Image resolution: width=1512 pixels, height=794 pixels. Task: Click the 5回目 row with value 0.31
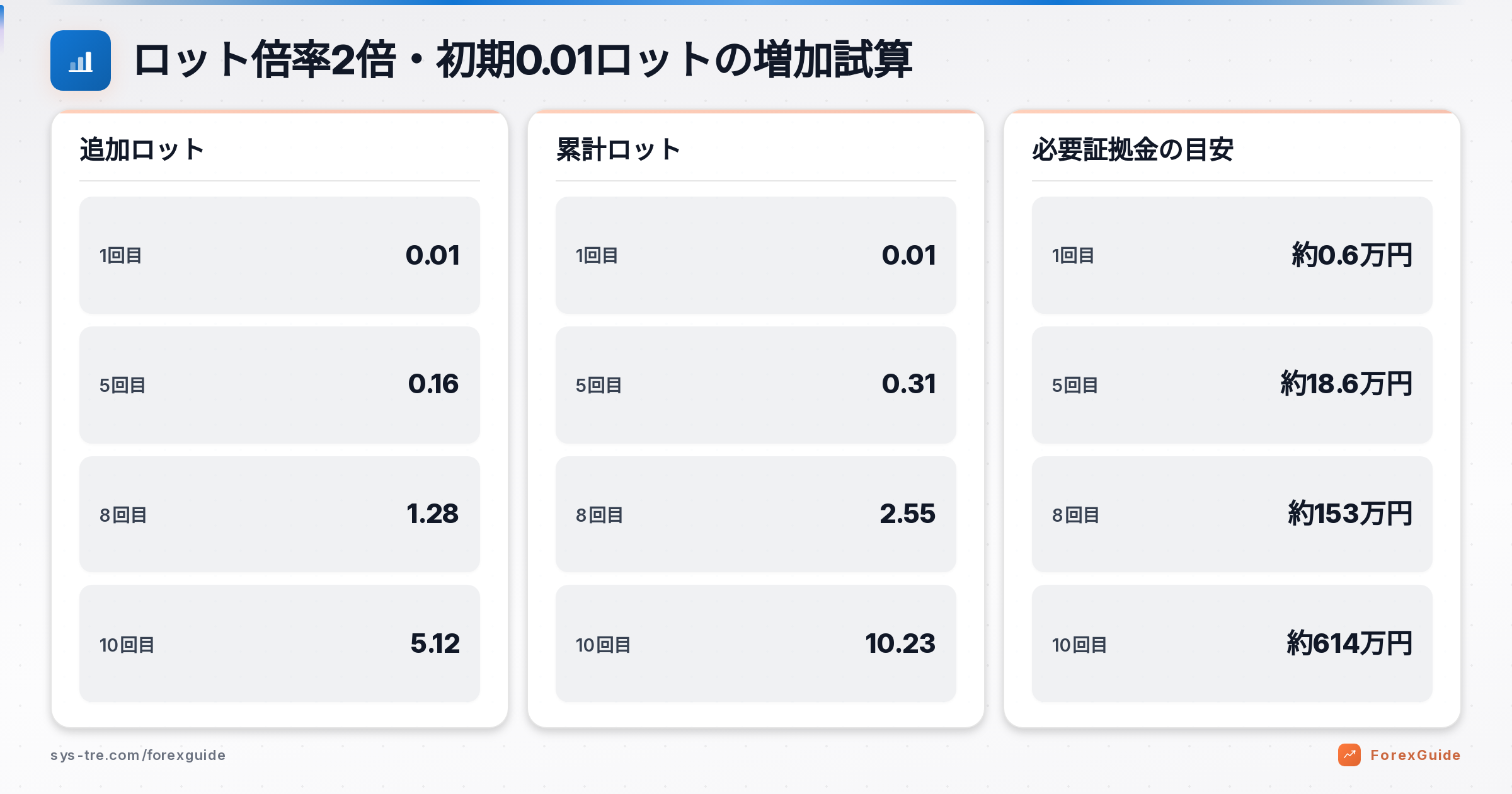point(755,385)
